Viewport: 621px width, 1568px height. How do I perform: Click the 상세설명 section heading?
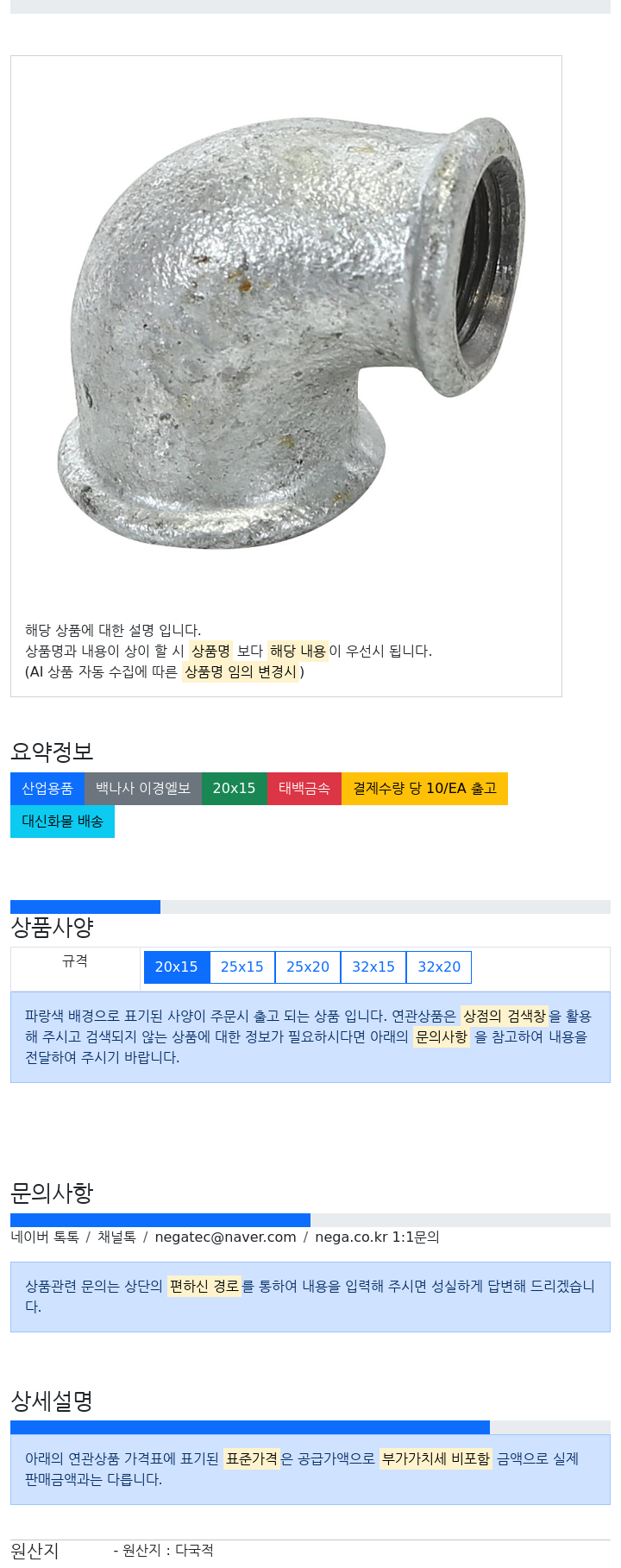pos(52,1401)
